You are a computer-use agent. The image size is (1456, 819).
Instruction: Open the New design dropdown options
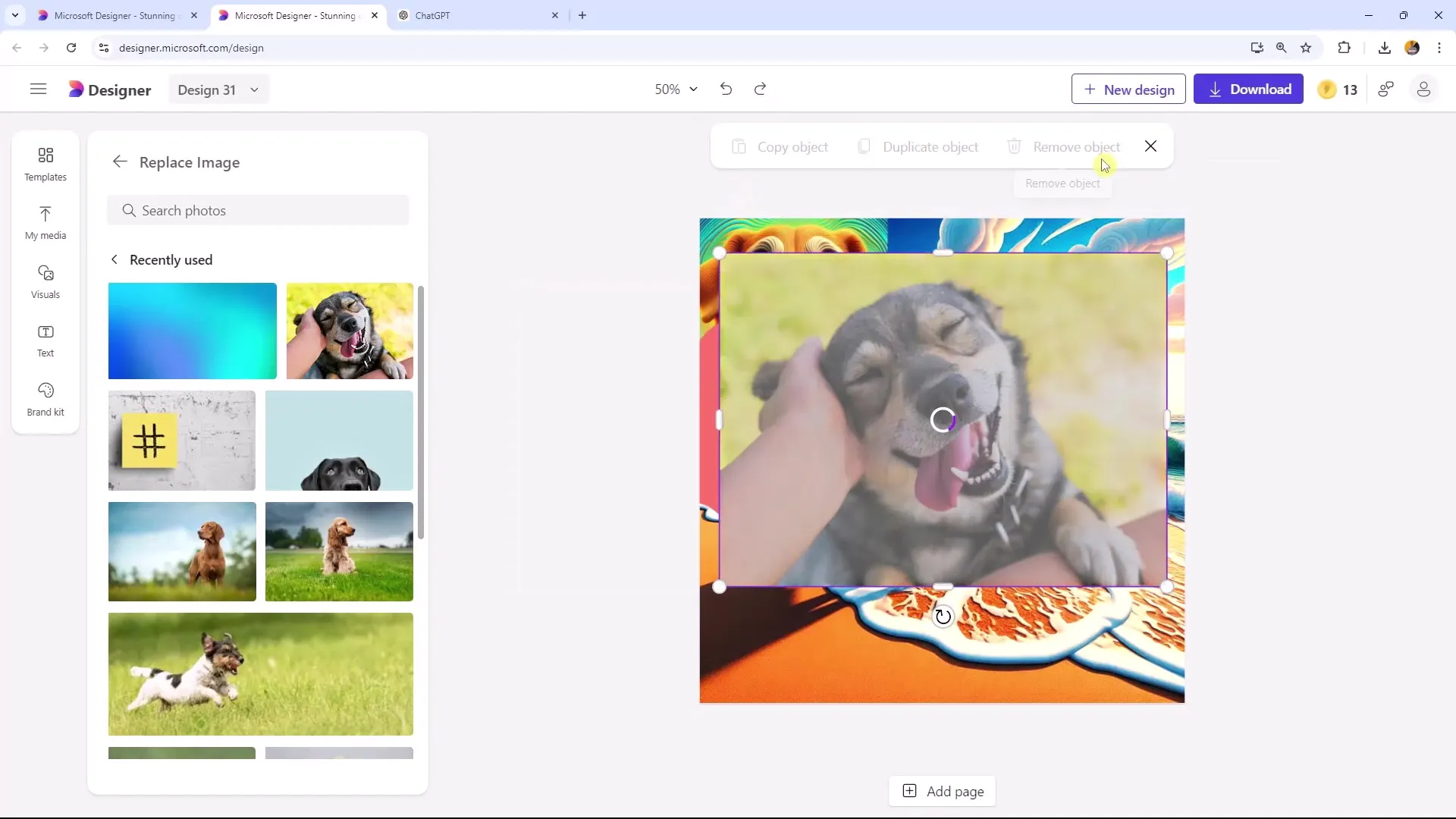1128,89
